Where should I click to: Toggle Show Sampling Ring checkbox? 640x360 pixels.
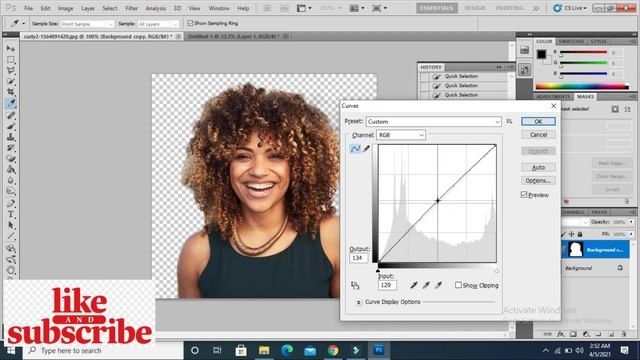point(190,23)
